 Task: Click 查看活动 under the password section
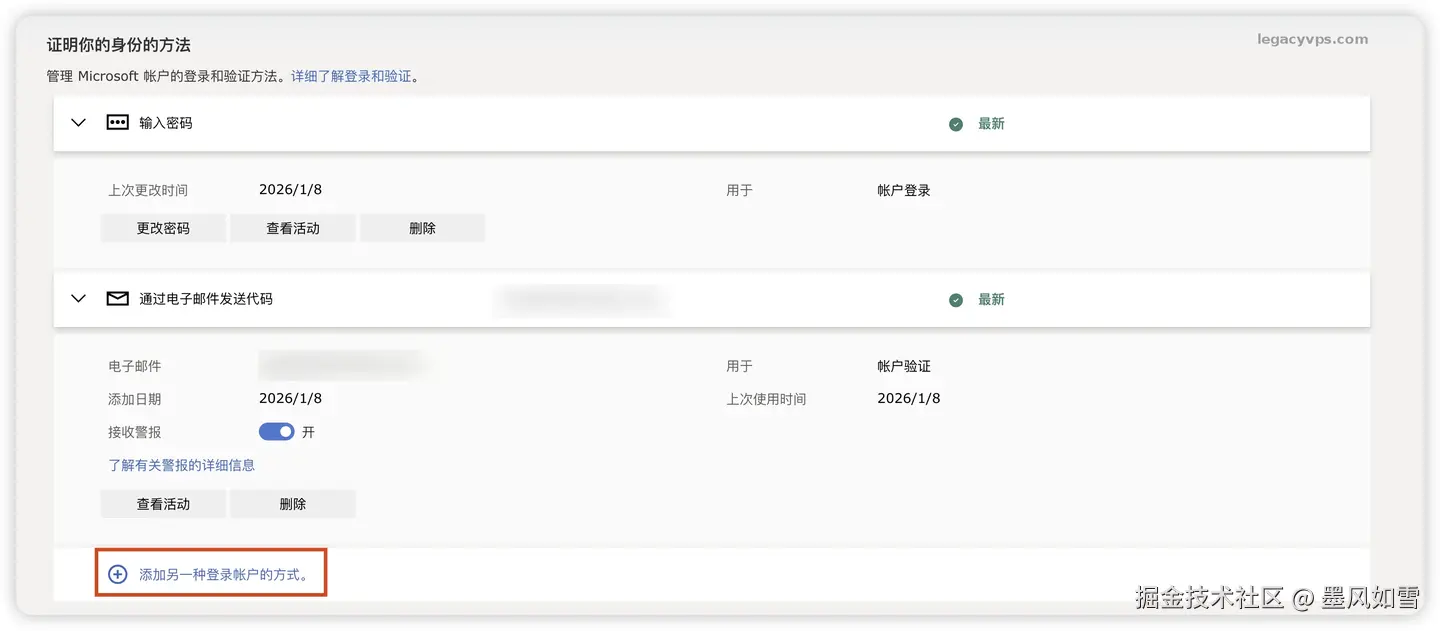pyautogui.click(x=293, y=228)
